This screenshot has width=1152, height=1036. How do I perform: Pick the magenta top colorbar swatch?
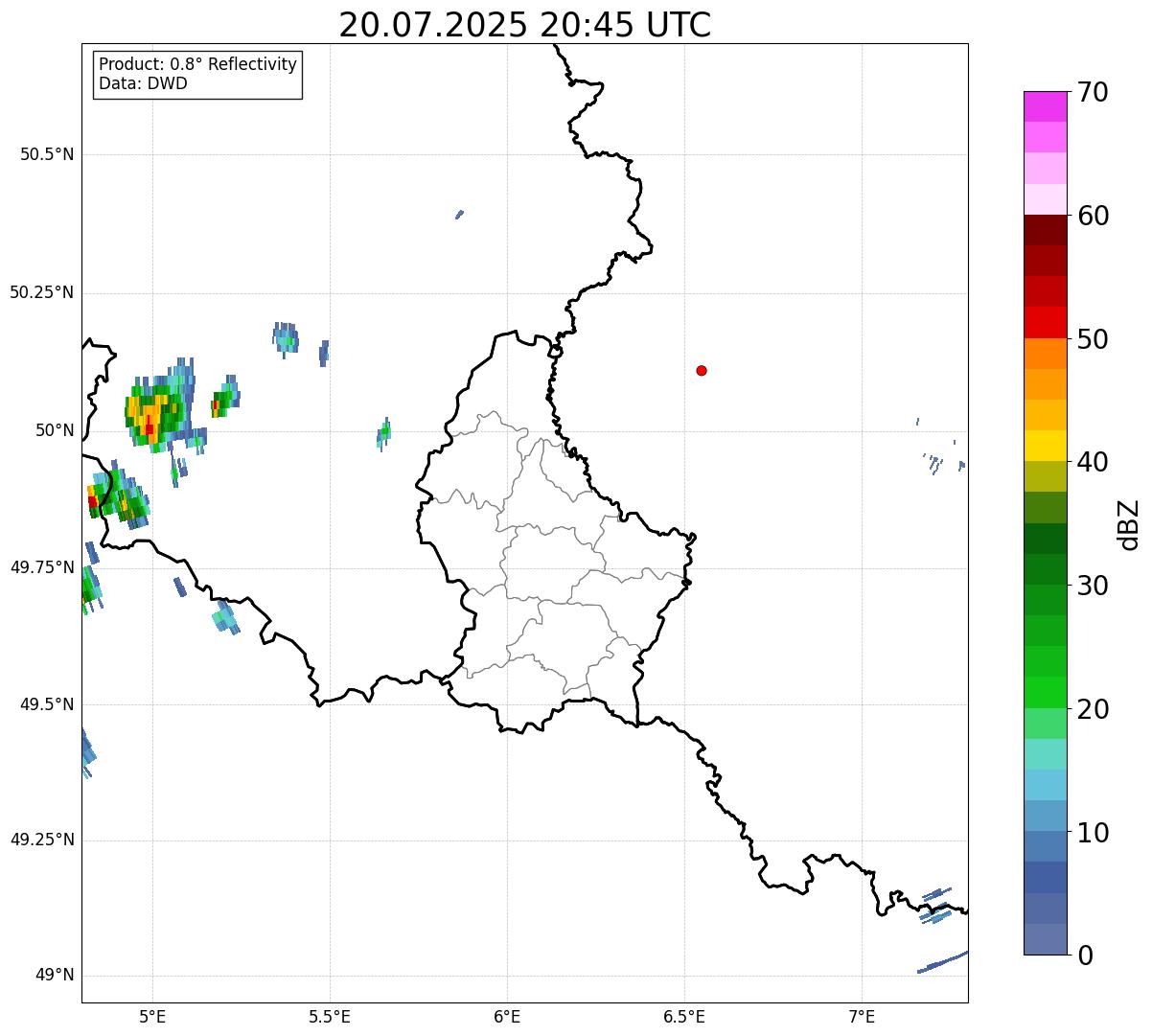(1045, 106)
